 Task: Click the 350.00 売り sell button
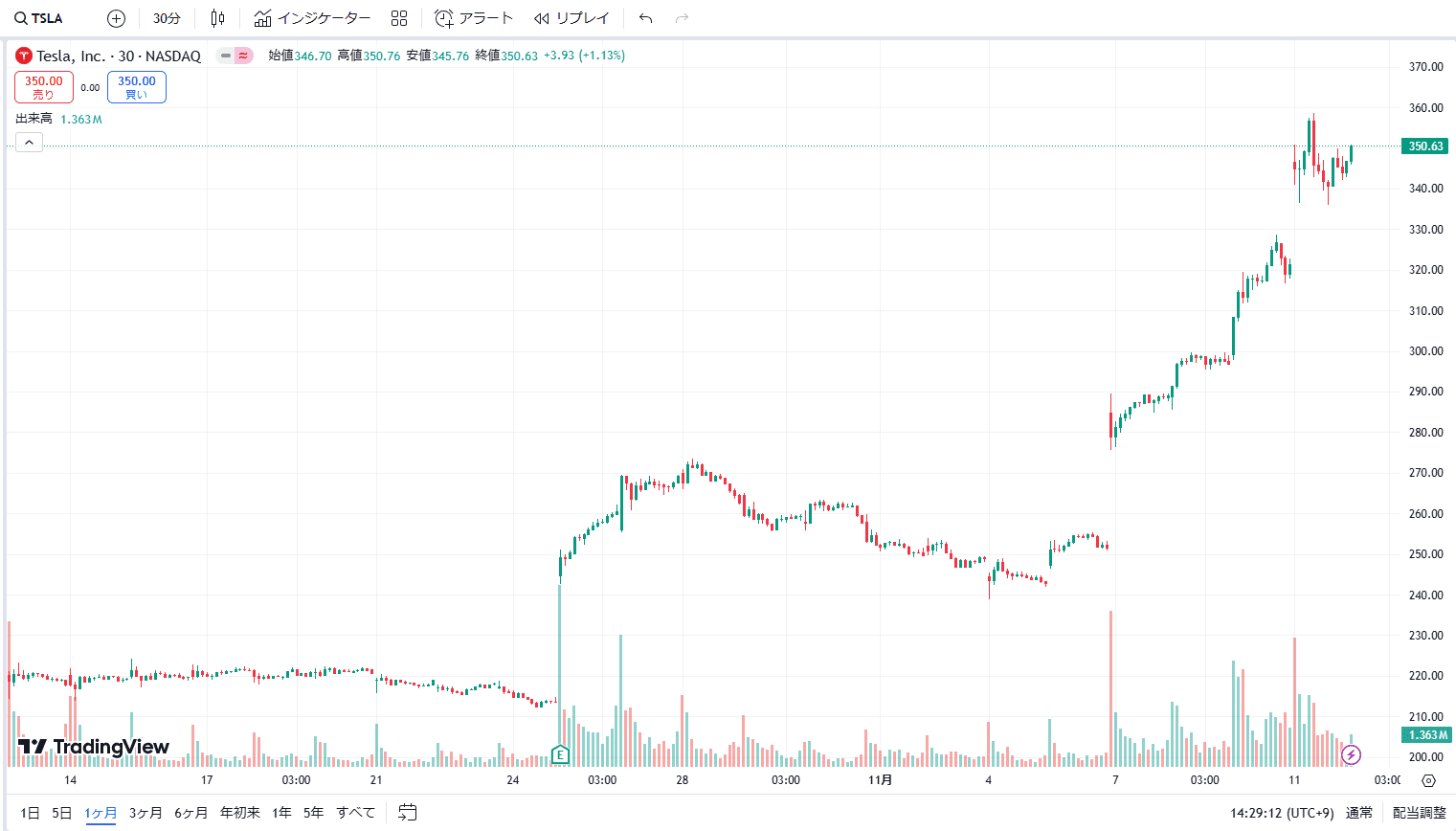coord(44,87)
